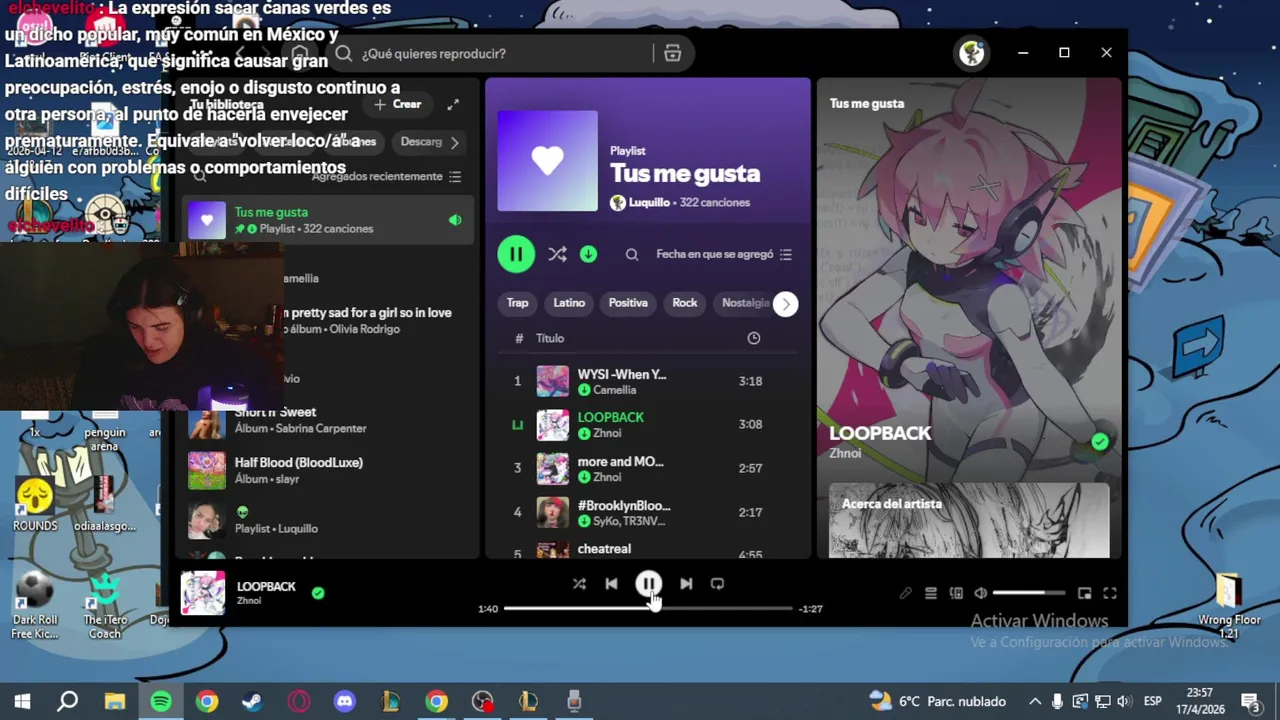Click liked checkmark in now playing panel
Screen dimensions: 1280x720
click(1100, 442)
